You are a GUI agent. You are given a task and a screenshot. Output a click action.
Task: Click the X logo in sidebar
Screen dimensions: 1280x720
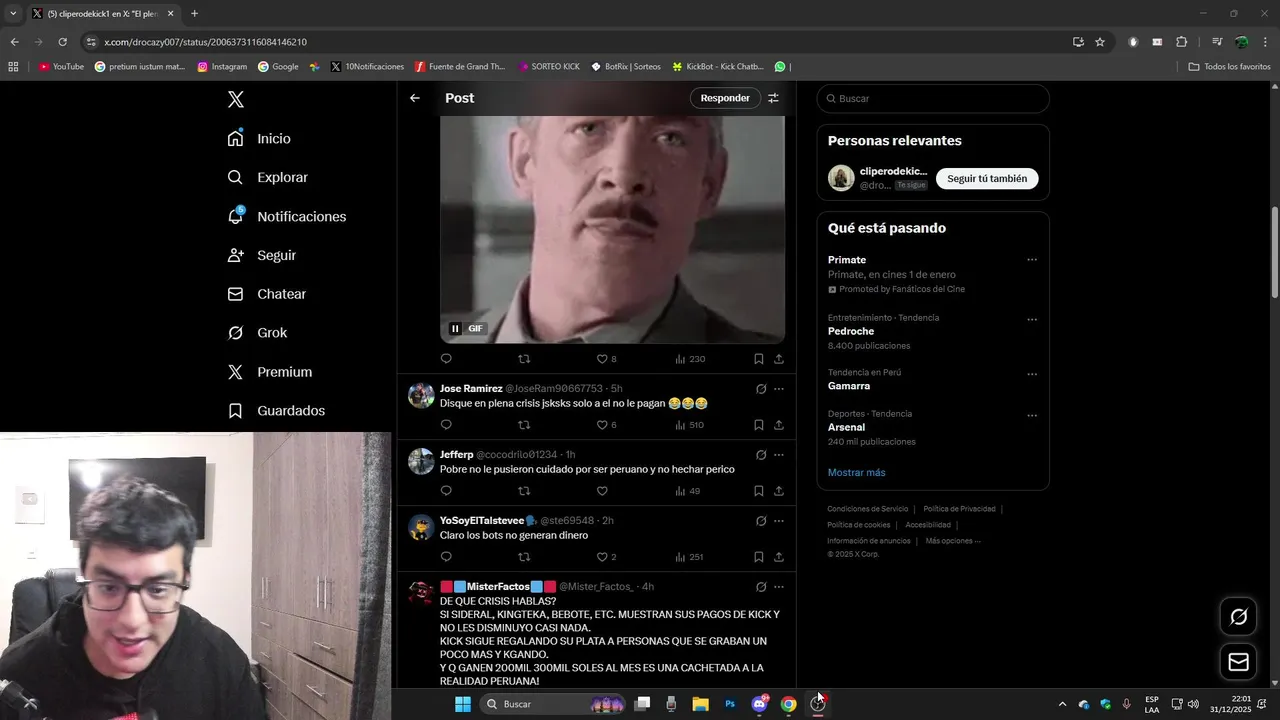236,99
